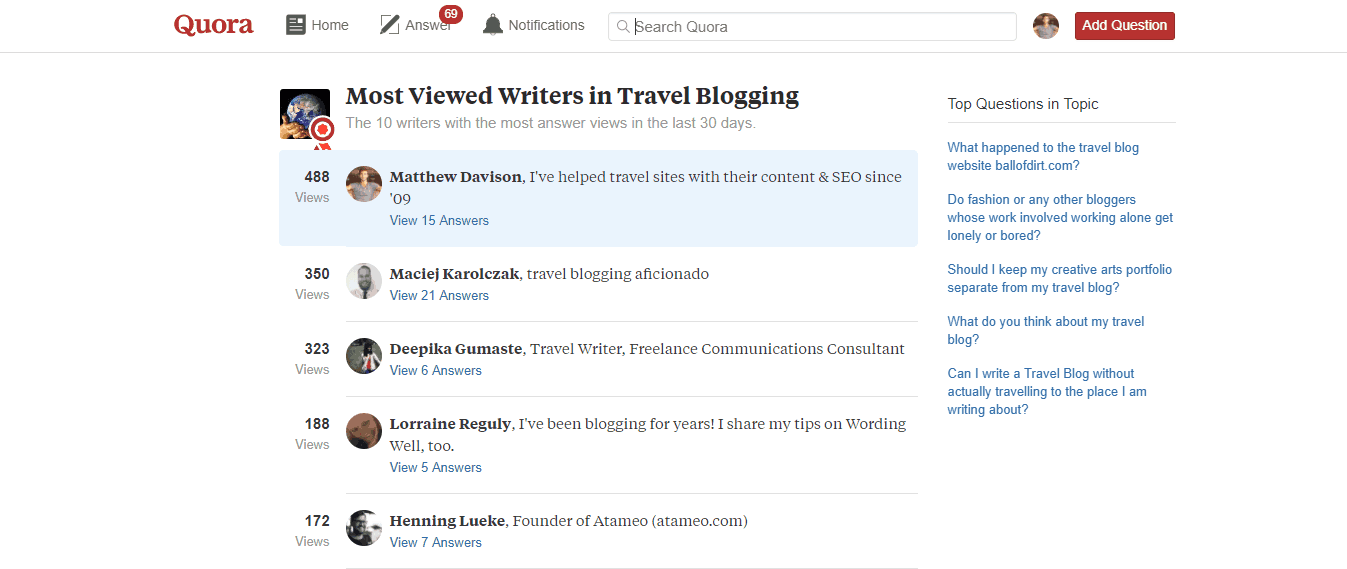Open the Answer pencil icon
The image size is (1347, 569).
(390, 25)
